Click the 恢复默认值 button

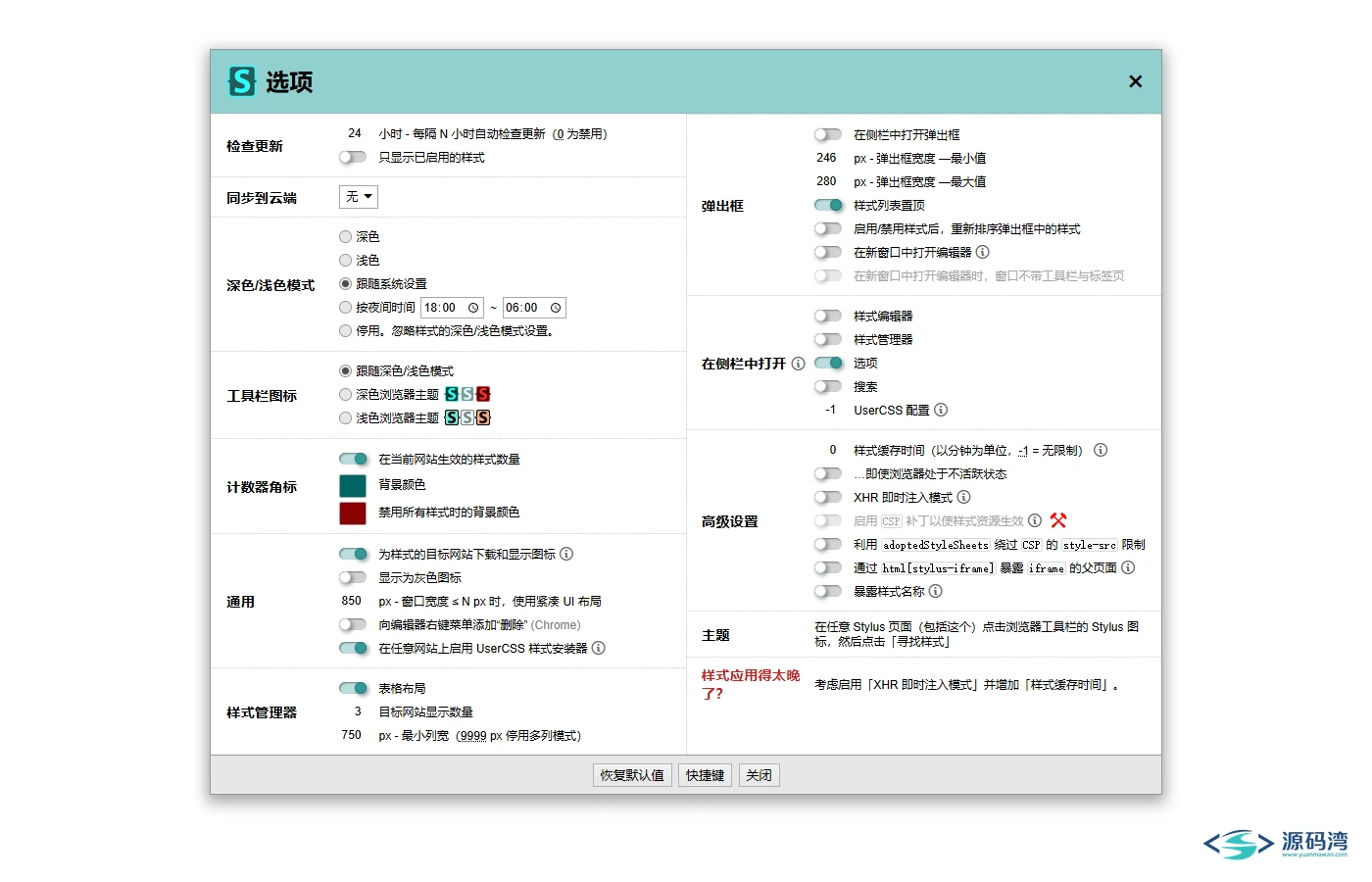(x=632, y=775)
